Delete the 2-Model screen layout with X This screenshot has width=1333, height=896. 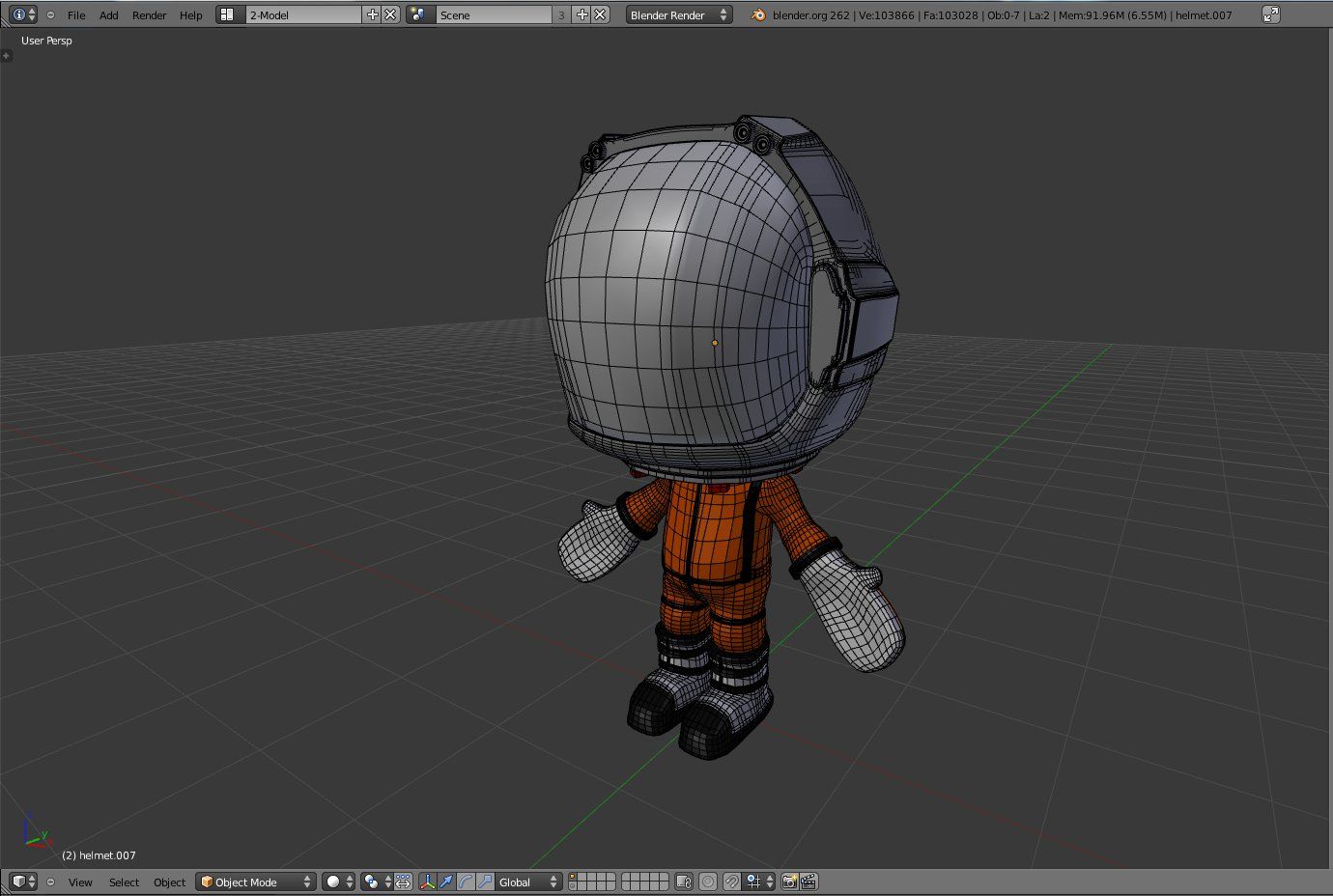[389, 14]
